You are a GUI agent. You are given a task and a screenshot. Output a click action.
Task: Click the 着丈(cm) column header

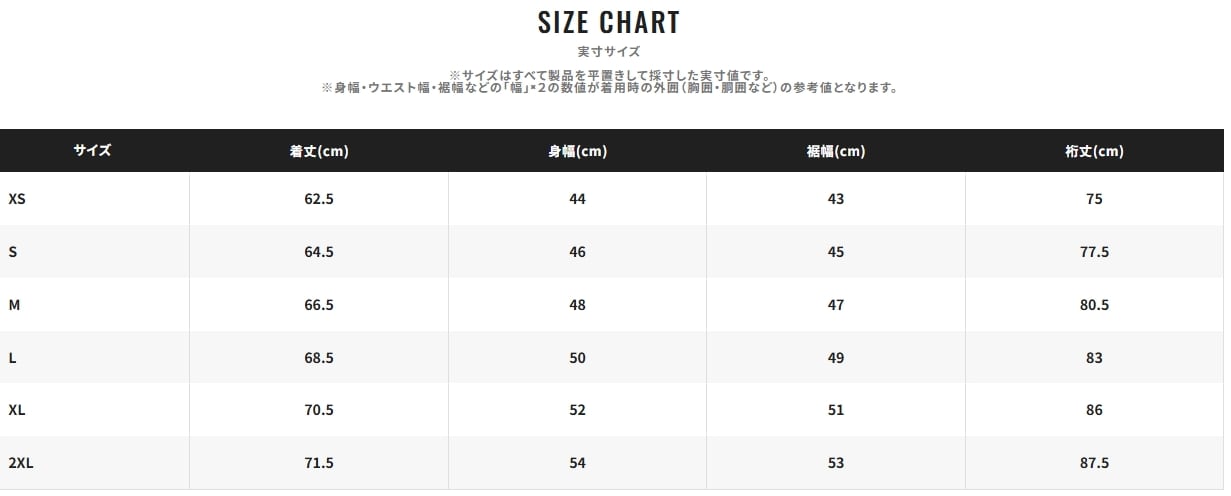(319, 152)
